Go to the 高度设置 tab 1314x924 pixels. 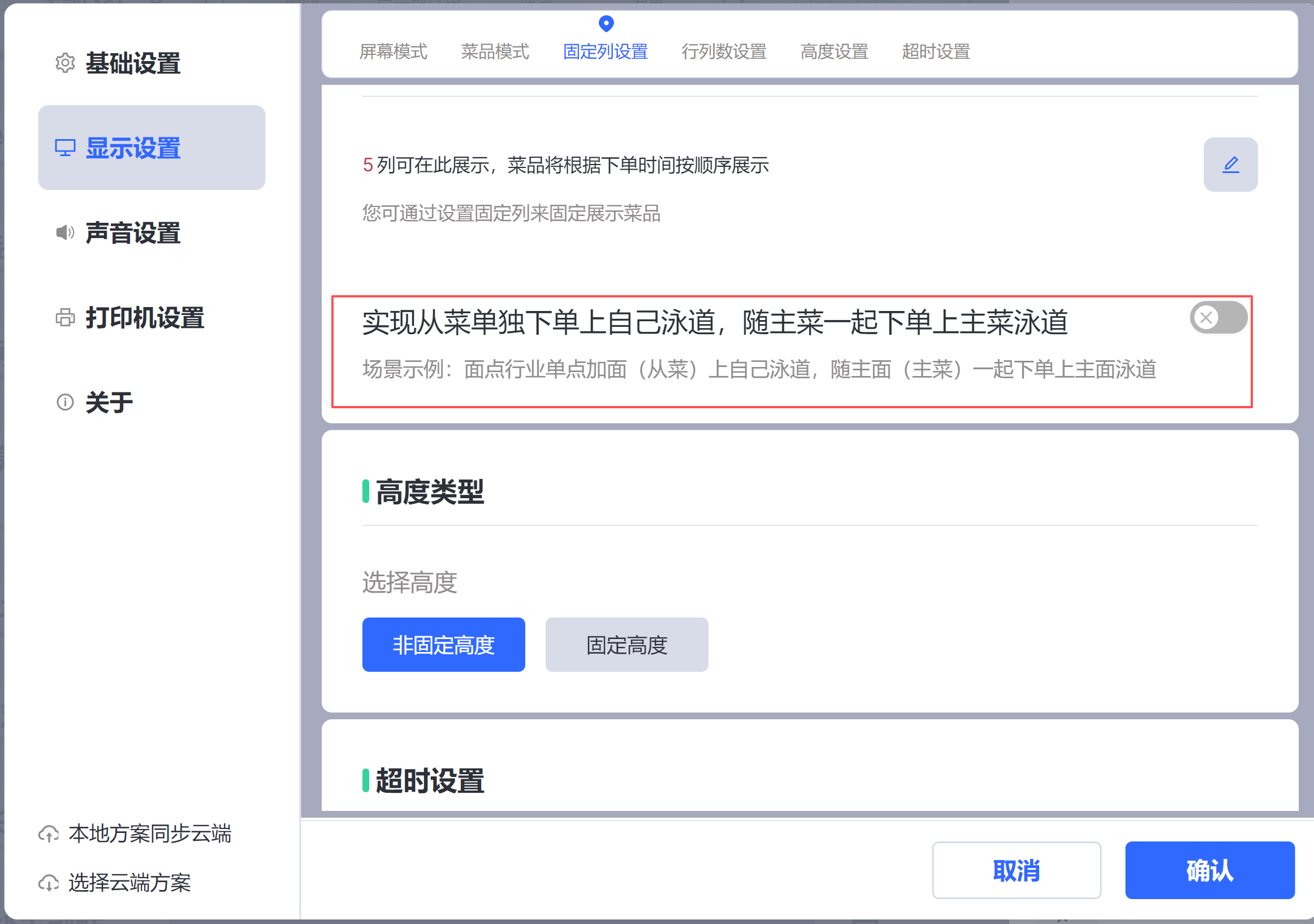pos(834,51)
